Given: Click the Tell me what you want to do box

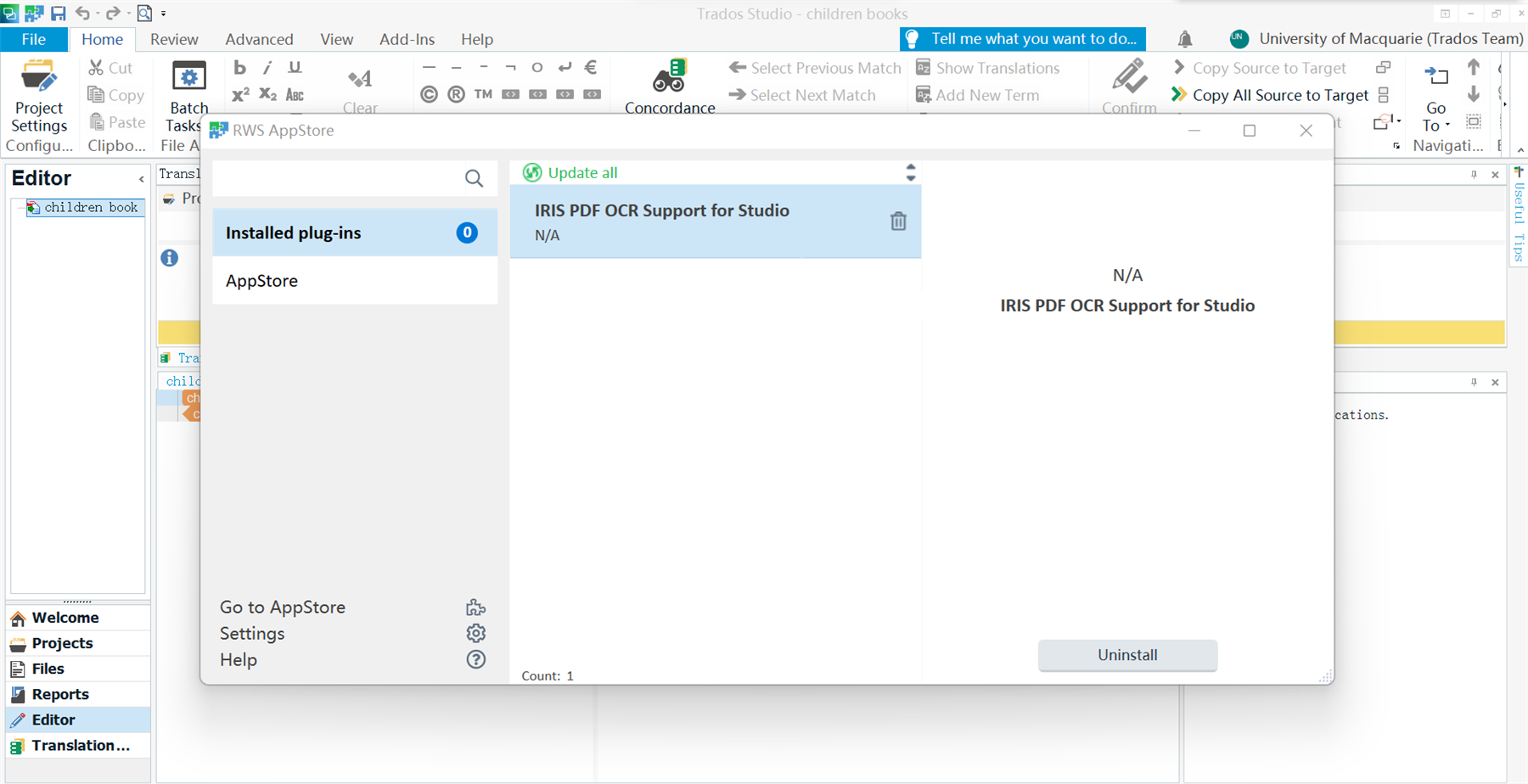Looking at the screenshot, I should [x=1023, y=39].
